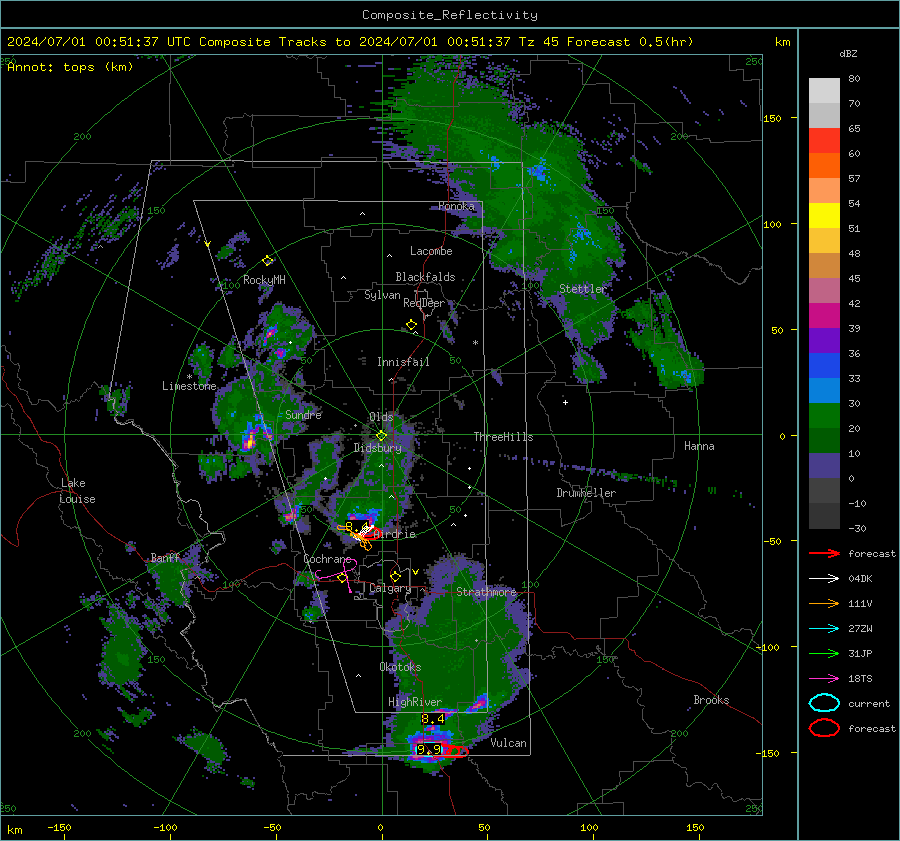Image resolution: width=900 pixels, height=841 pixels.
Task: Click the cyan current ellipse symbol
Action: [824, 703]
